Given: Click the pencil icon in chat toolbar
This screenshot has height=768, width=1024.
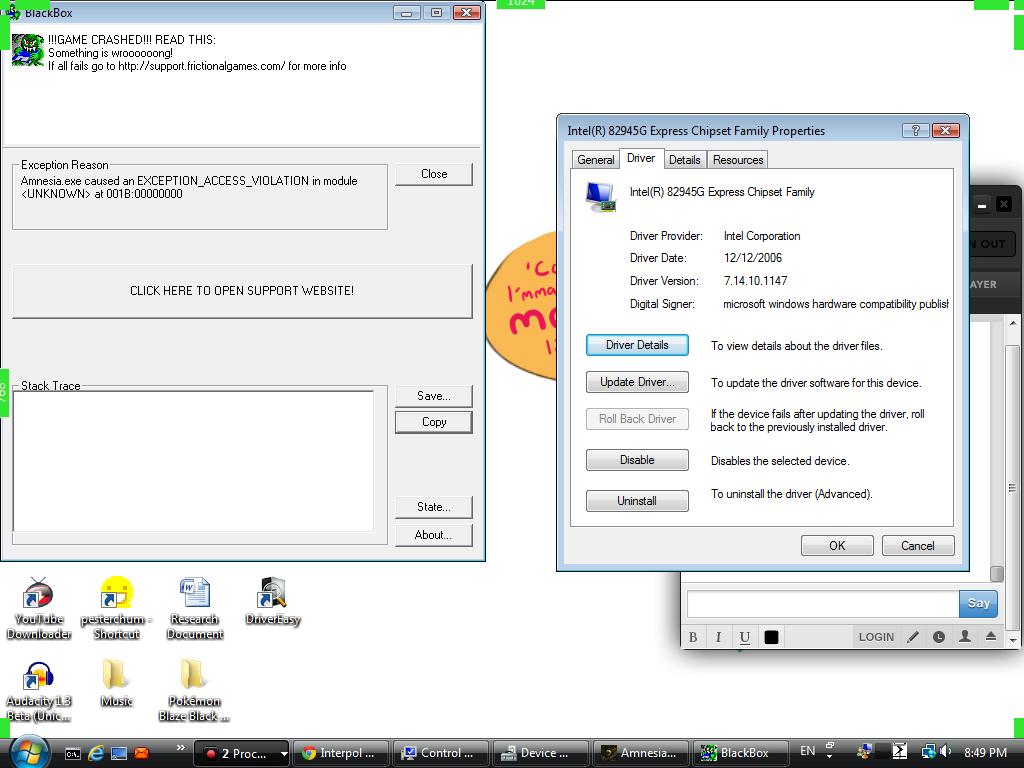Looking at the screenshot, I should coord(913,637).
